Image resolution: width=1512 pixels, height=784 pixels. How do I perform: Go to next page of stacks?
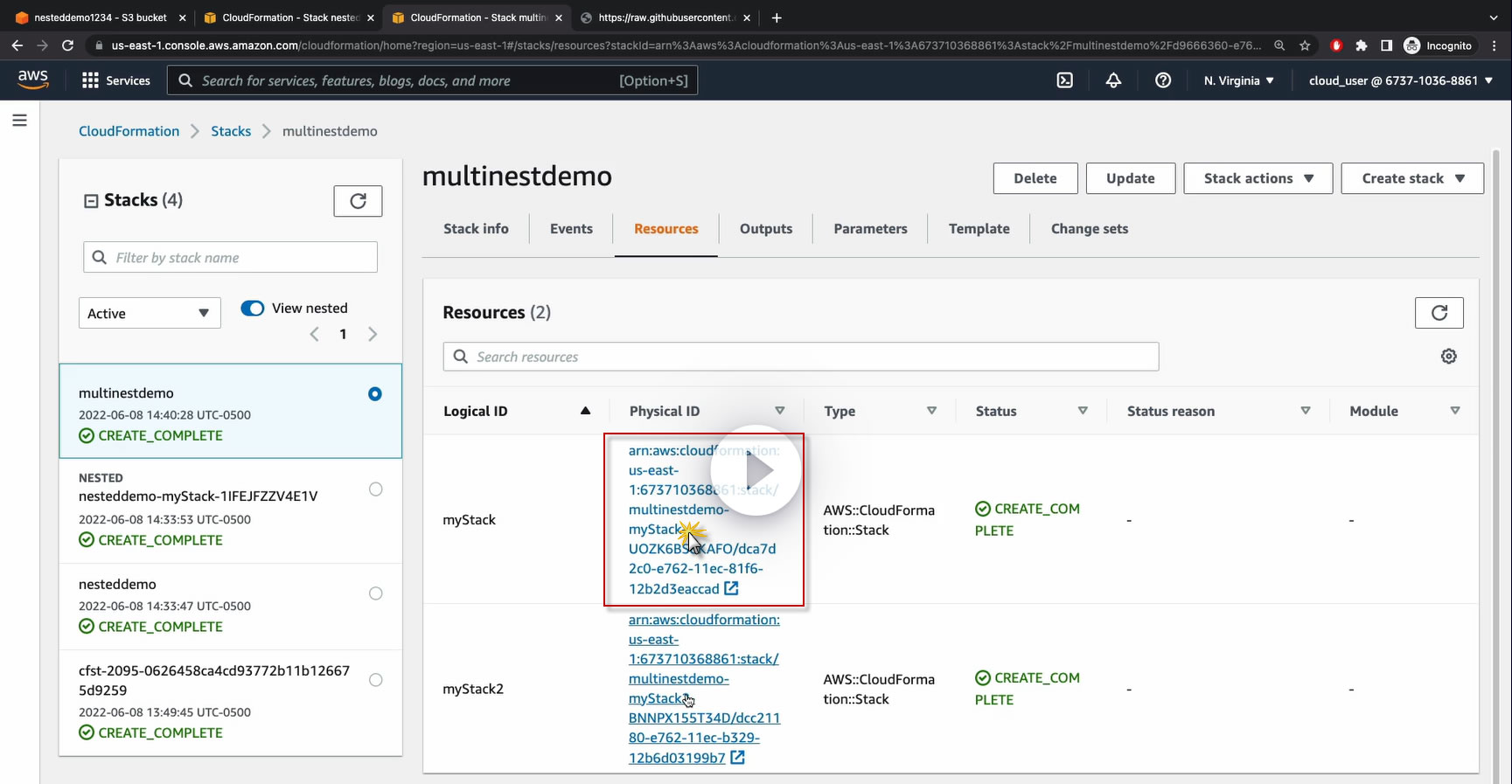coord(373,334)
